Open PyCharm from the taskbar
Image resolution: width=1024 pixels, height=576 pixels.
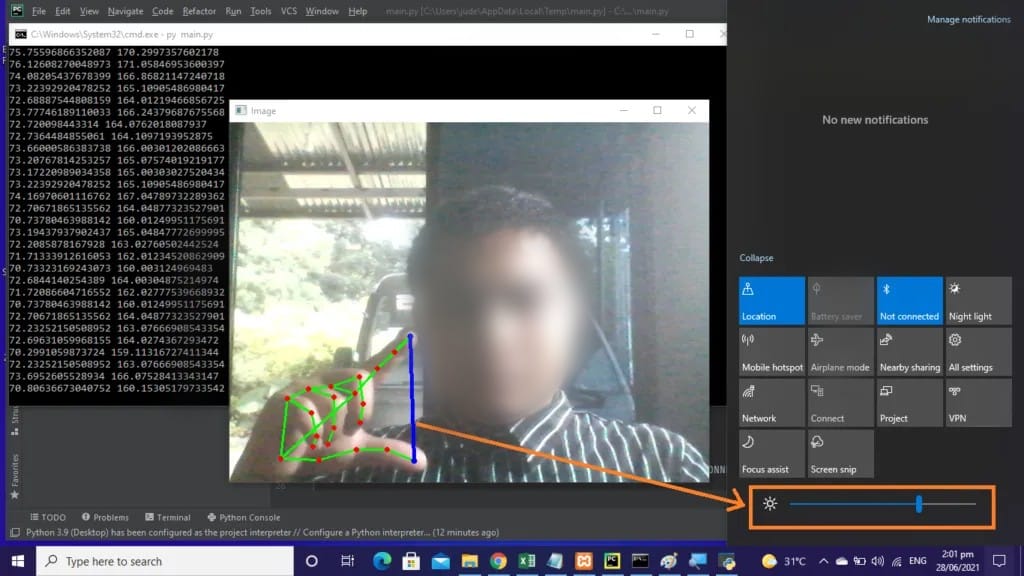612,561
